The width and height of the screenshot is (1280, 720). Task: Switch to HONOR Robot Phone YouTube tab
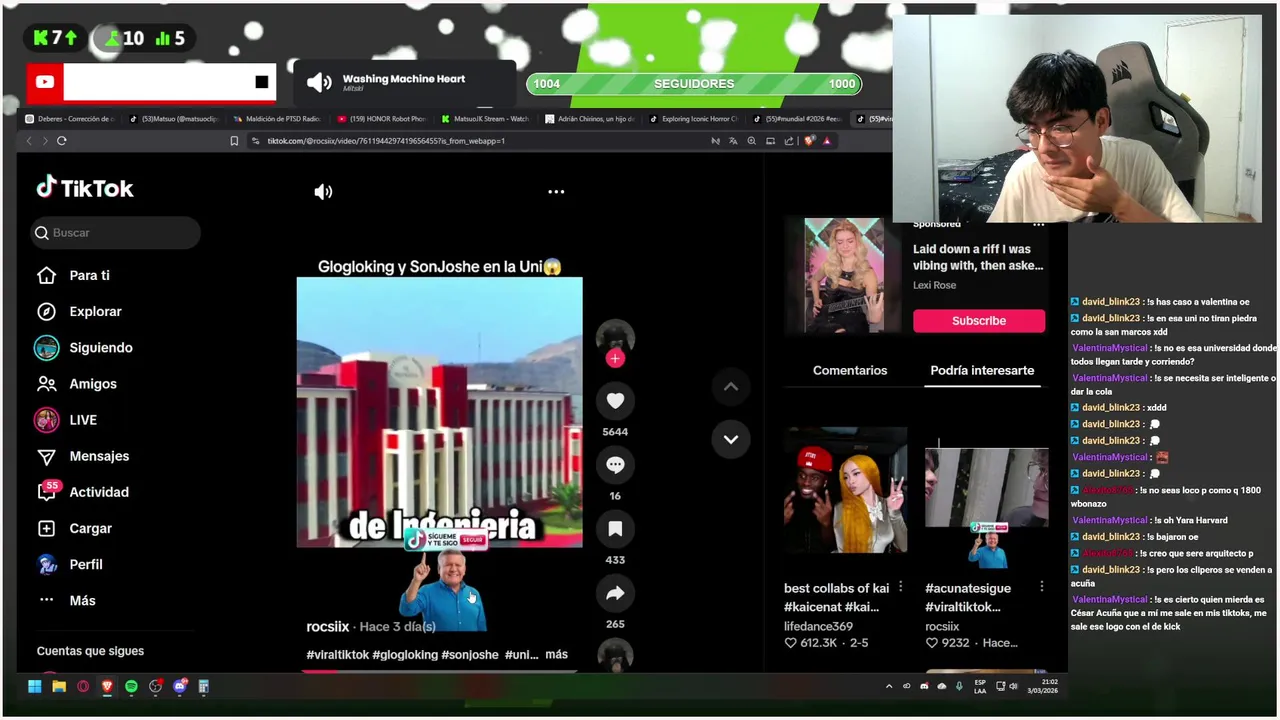pyautogui.click(x=382, y=119)
